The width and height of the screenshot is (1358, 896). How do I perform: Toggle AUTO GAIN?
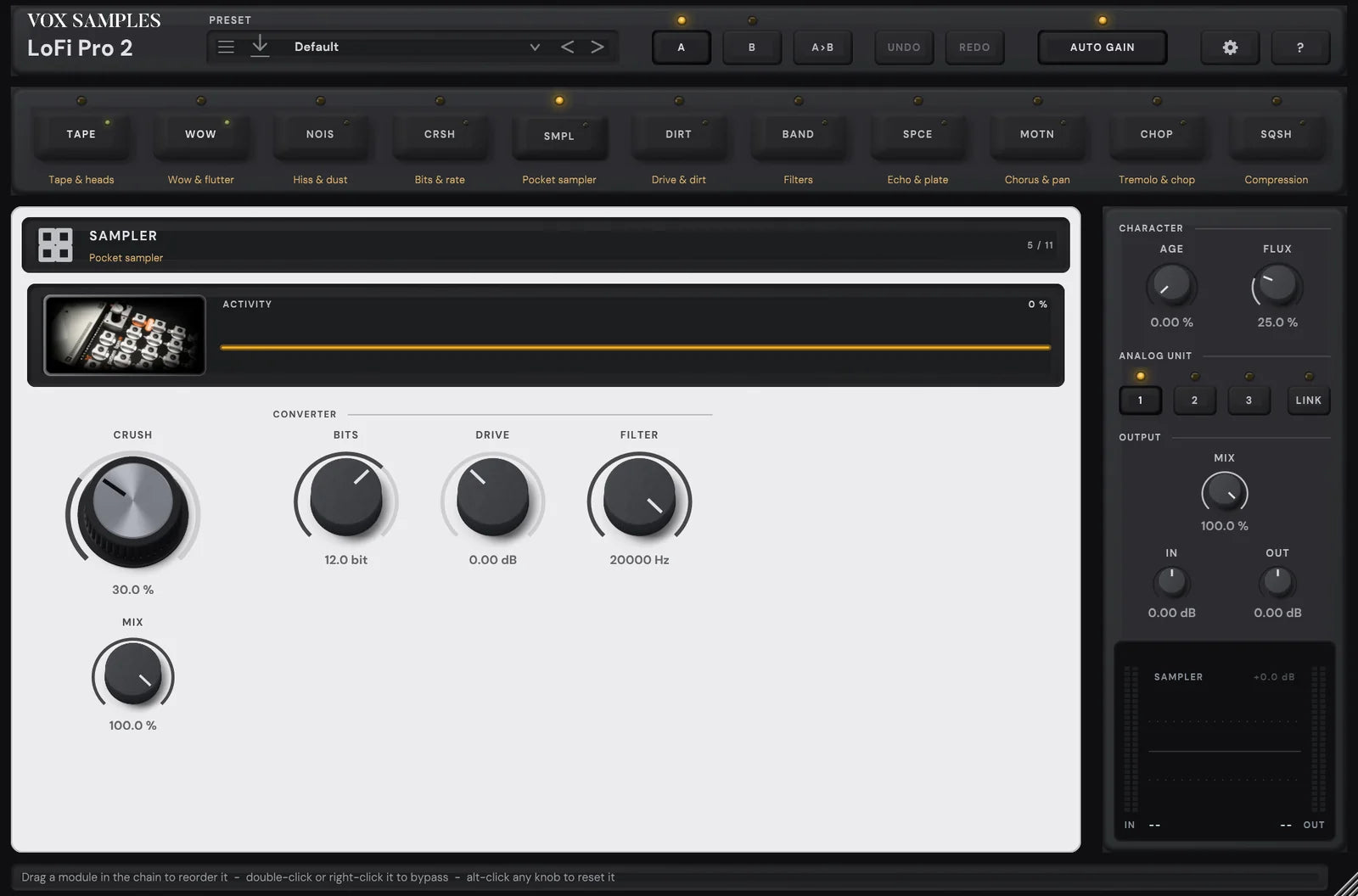coord(1103,48)
